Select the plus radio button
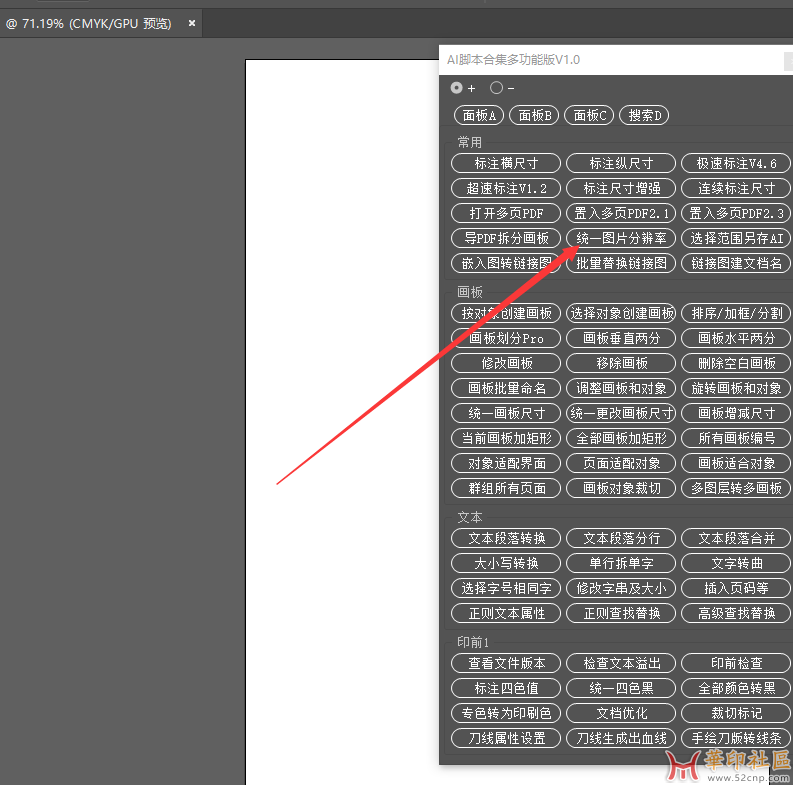 click(x=457, y=88)
